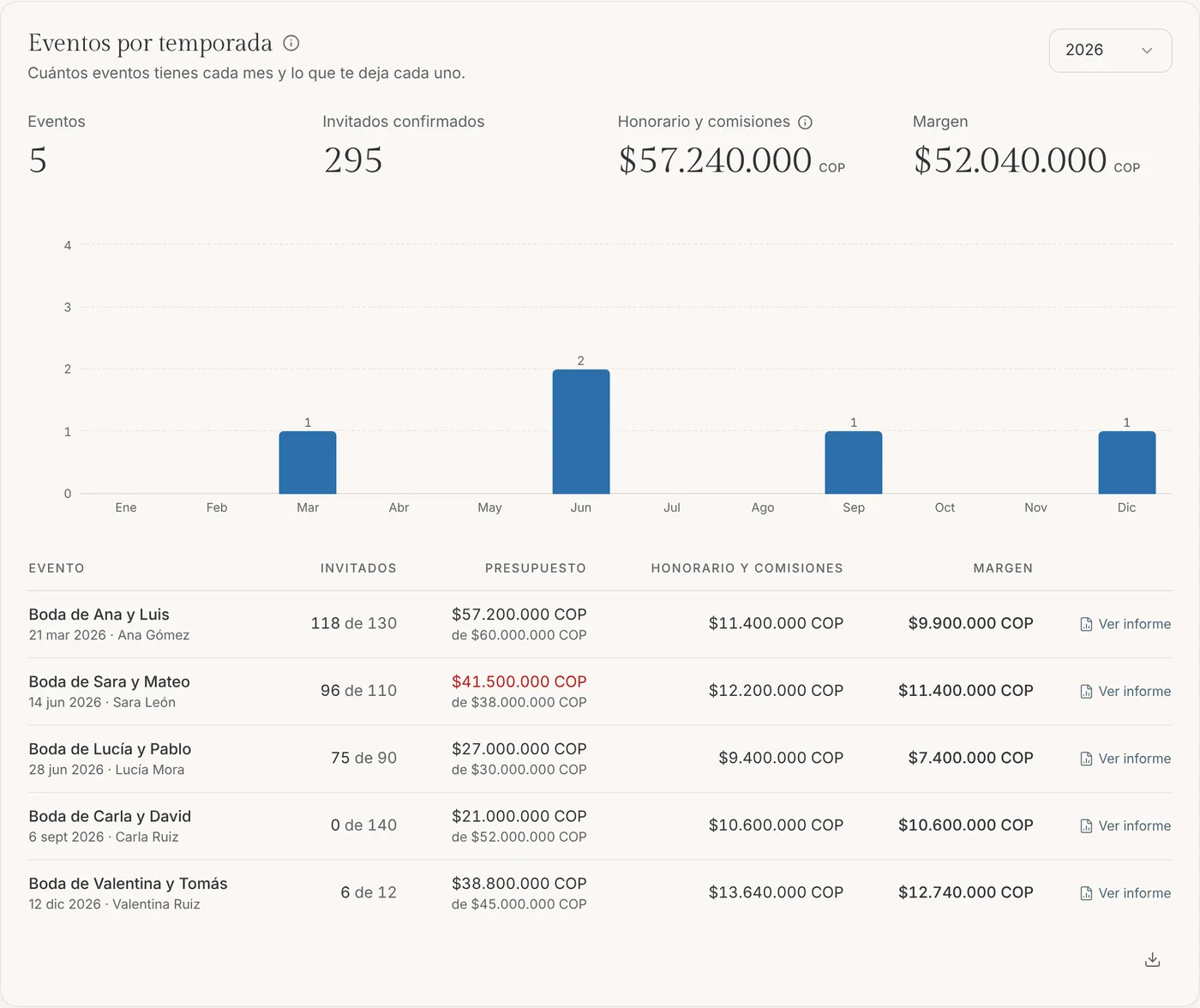Click the MARGEN column header
Screen dimensions: 1200x1008
(1003, 568)
